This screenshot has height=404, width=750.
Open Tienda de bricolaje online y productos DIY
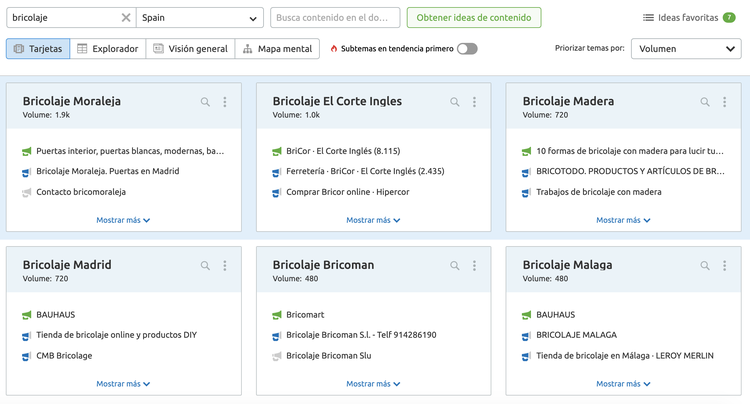(x=117, y=335)
